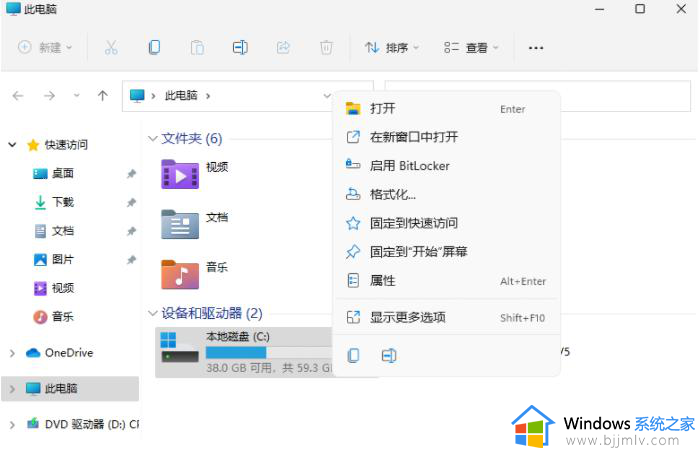This screenshot has width=700, height=454.
Task: Click the pin icon beside 图片
Action: pos(131,260)
